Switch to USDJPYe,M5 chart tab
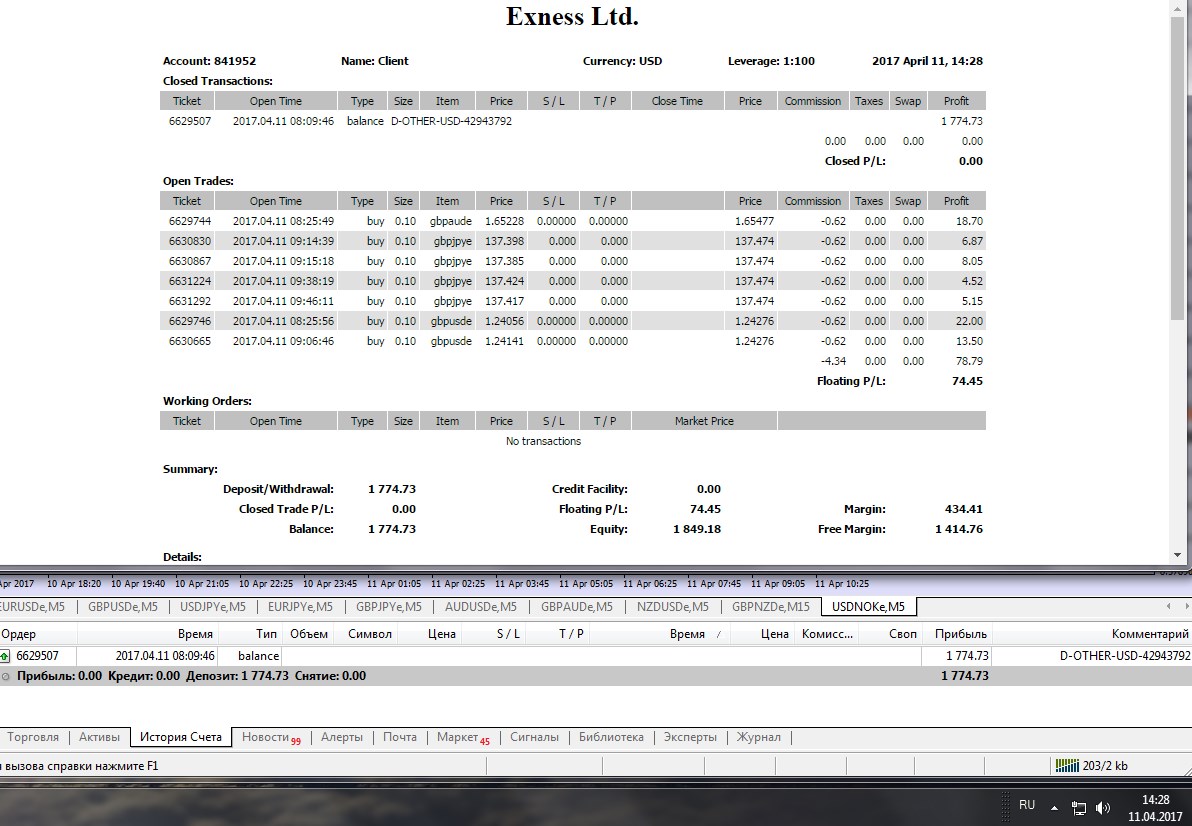The width and height of the screenshot is (1192, 826). click(x=213, y=606)
